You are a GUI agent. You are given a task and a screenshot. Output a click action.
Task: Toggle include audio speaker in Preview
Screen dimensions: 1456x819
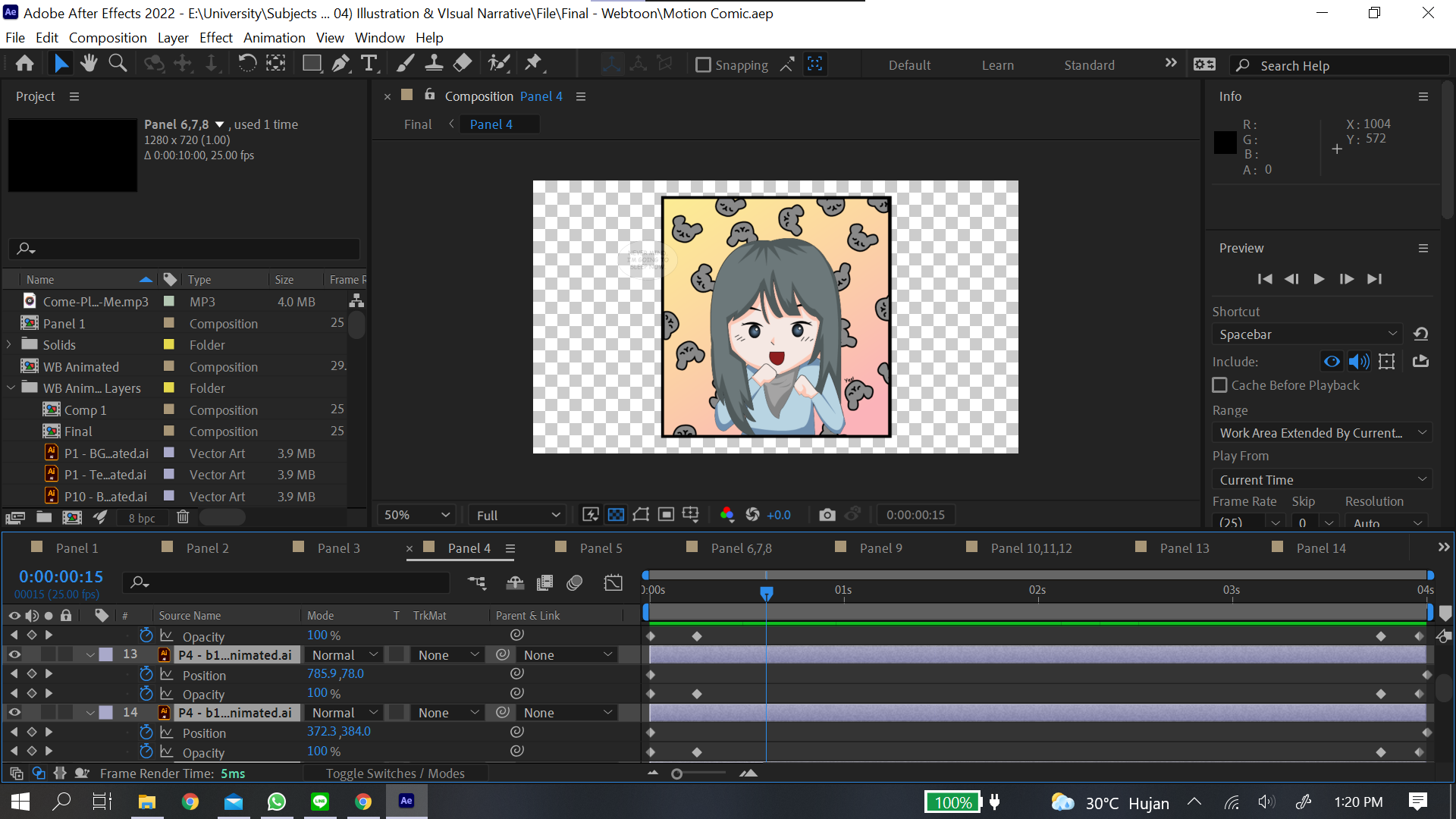[1359, 362]
